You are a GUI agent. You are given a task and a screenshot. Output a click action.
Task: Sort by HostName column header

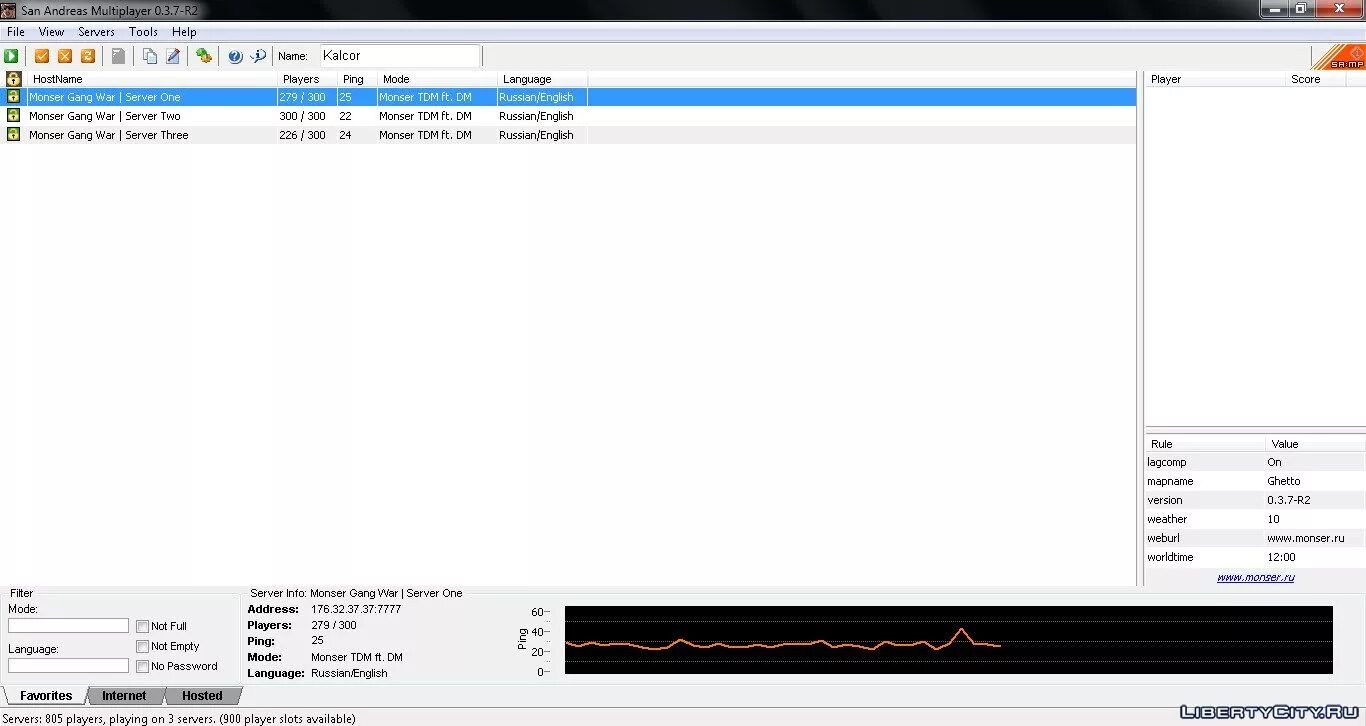point(152,79)
